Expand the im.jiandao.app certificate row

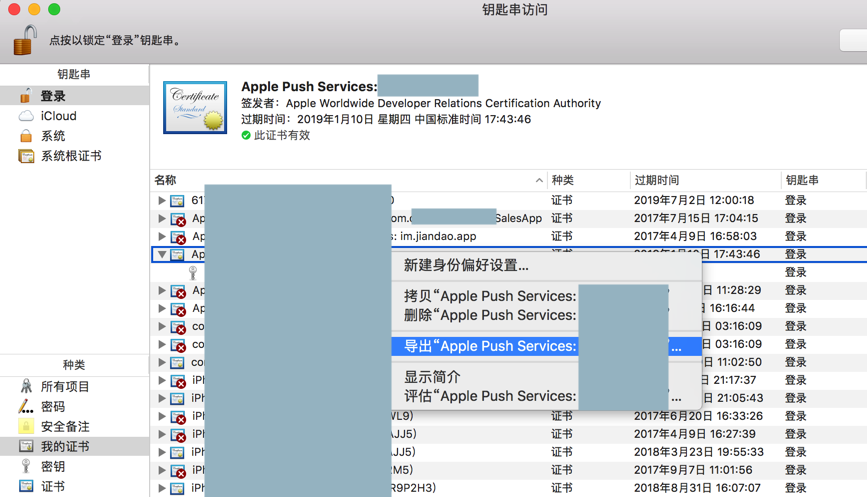[x=161, y=236]
